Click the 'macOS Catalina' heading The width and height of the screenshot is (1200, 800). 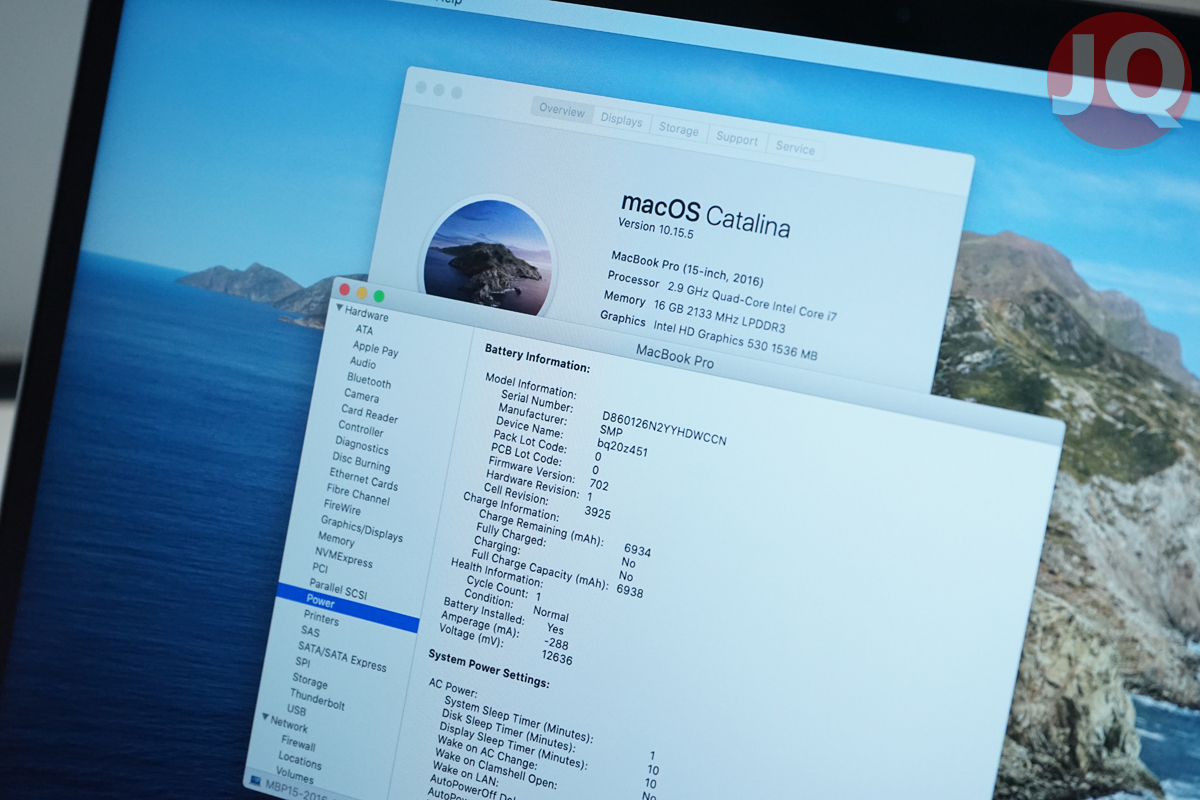pyautogui.click(x=705, y=214)
